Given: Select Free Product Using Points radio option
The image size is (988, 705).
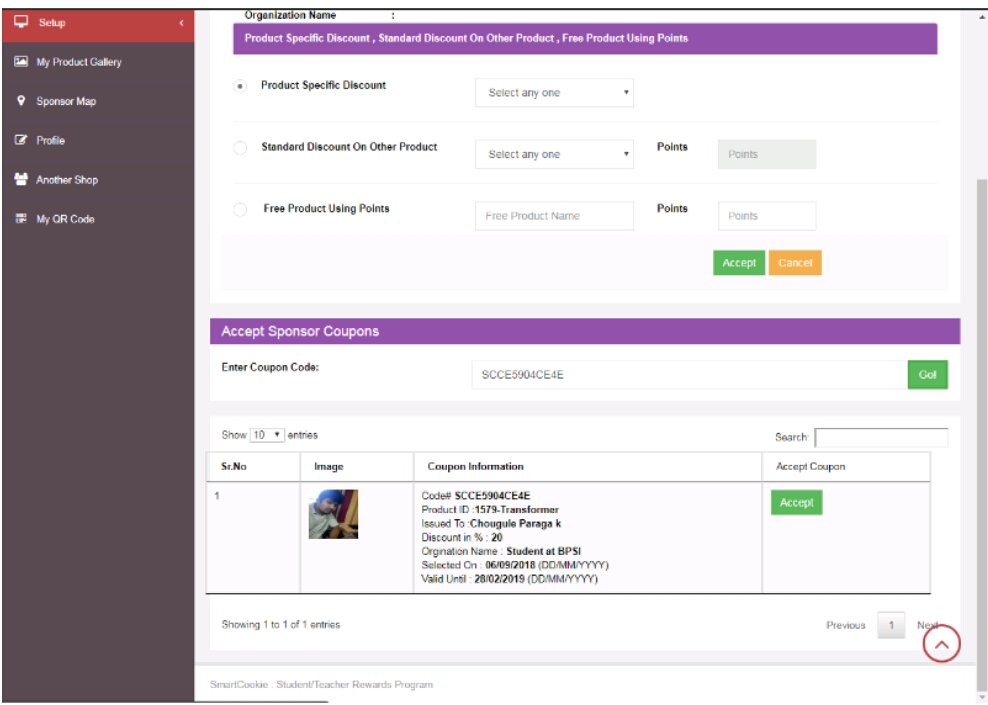Looking at the screenshot, I should (240, 210).
